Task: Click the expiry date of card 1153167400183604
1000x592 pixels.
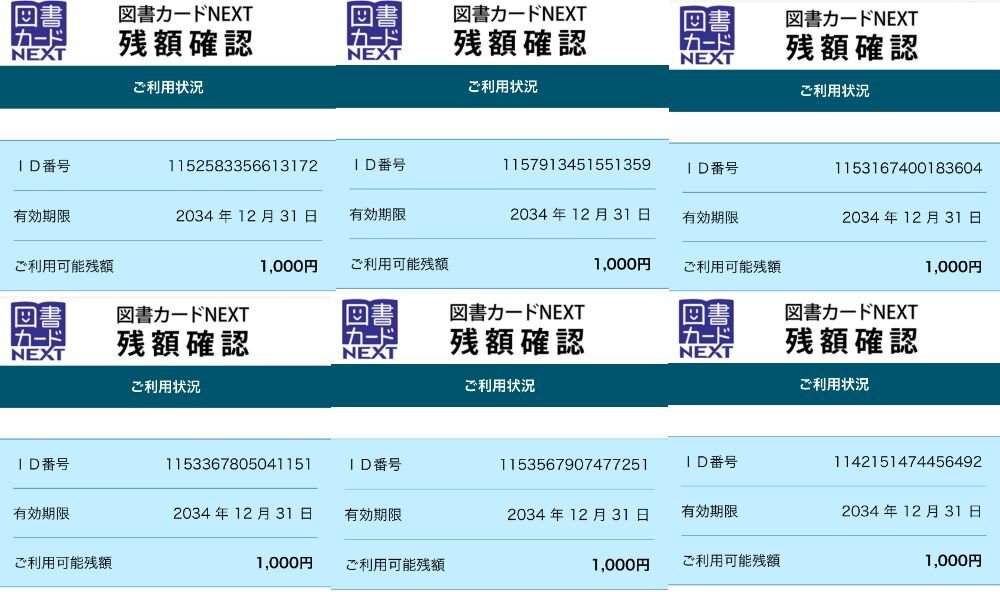Action: pyautogui.click(x=912, y=218)
